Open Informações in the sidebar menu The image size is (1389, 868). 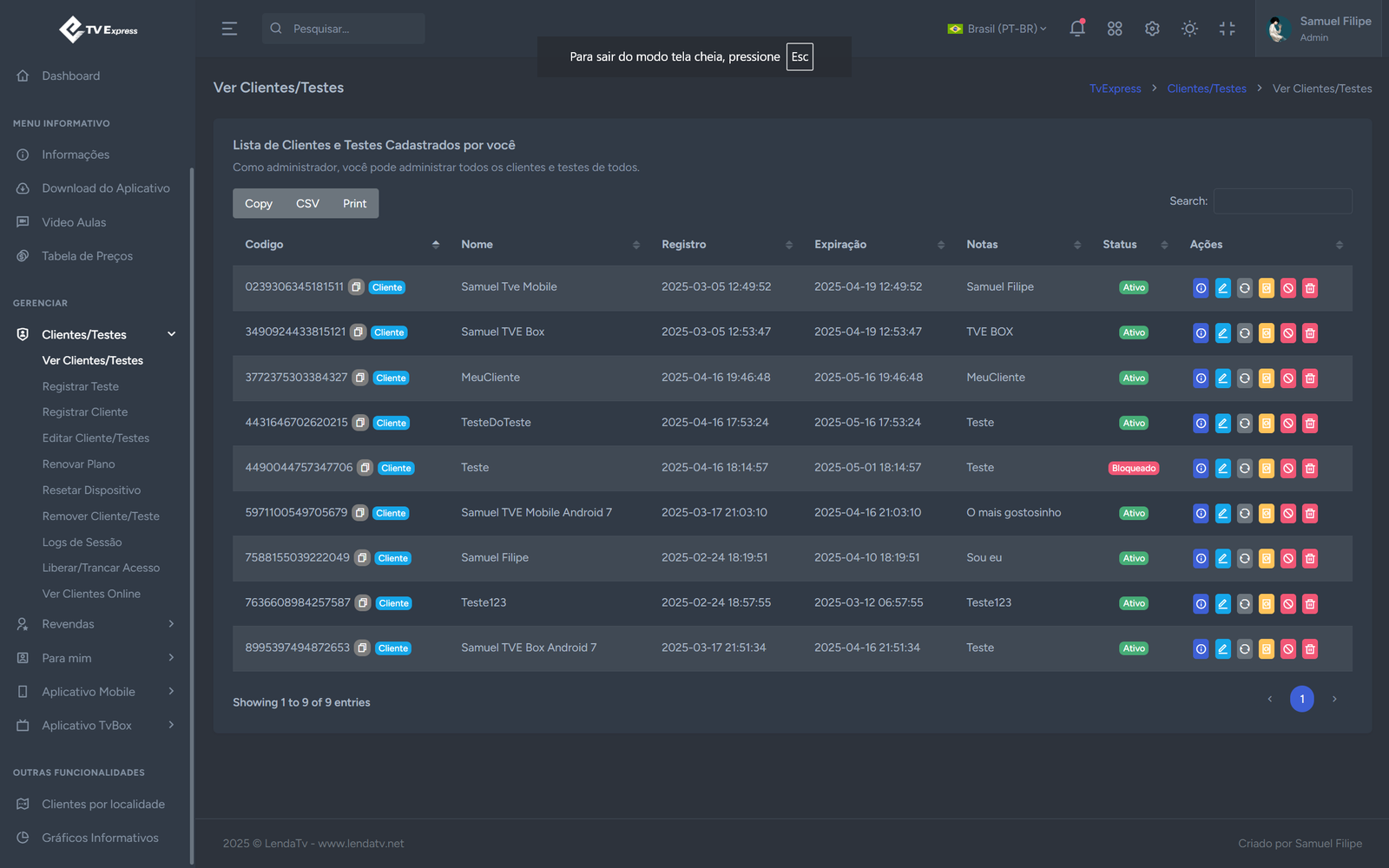pos(76,155)
